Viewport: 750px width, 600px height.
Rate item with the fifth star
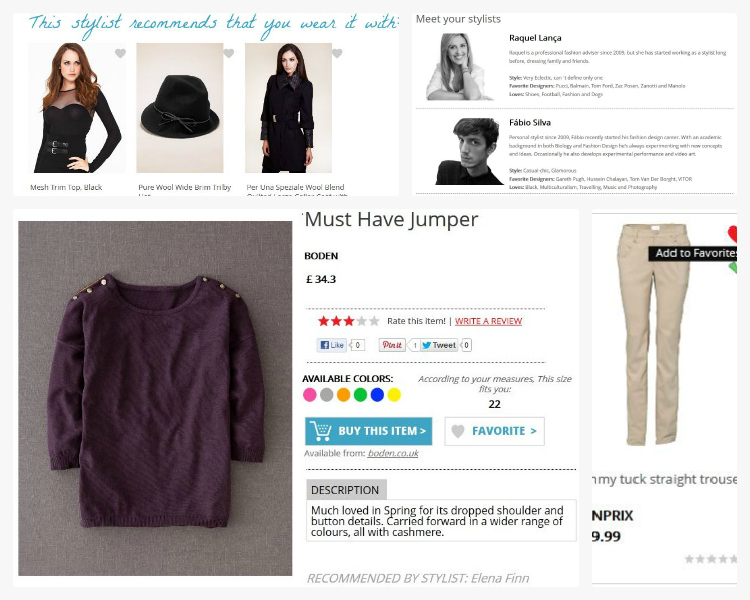pyautogui.click(x=375, y=321)
